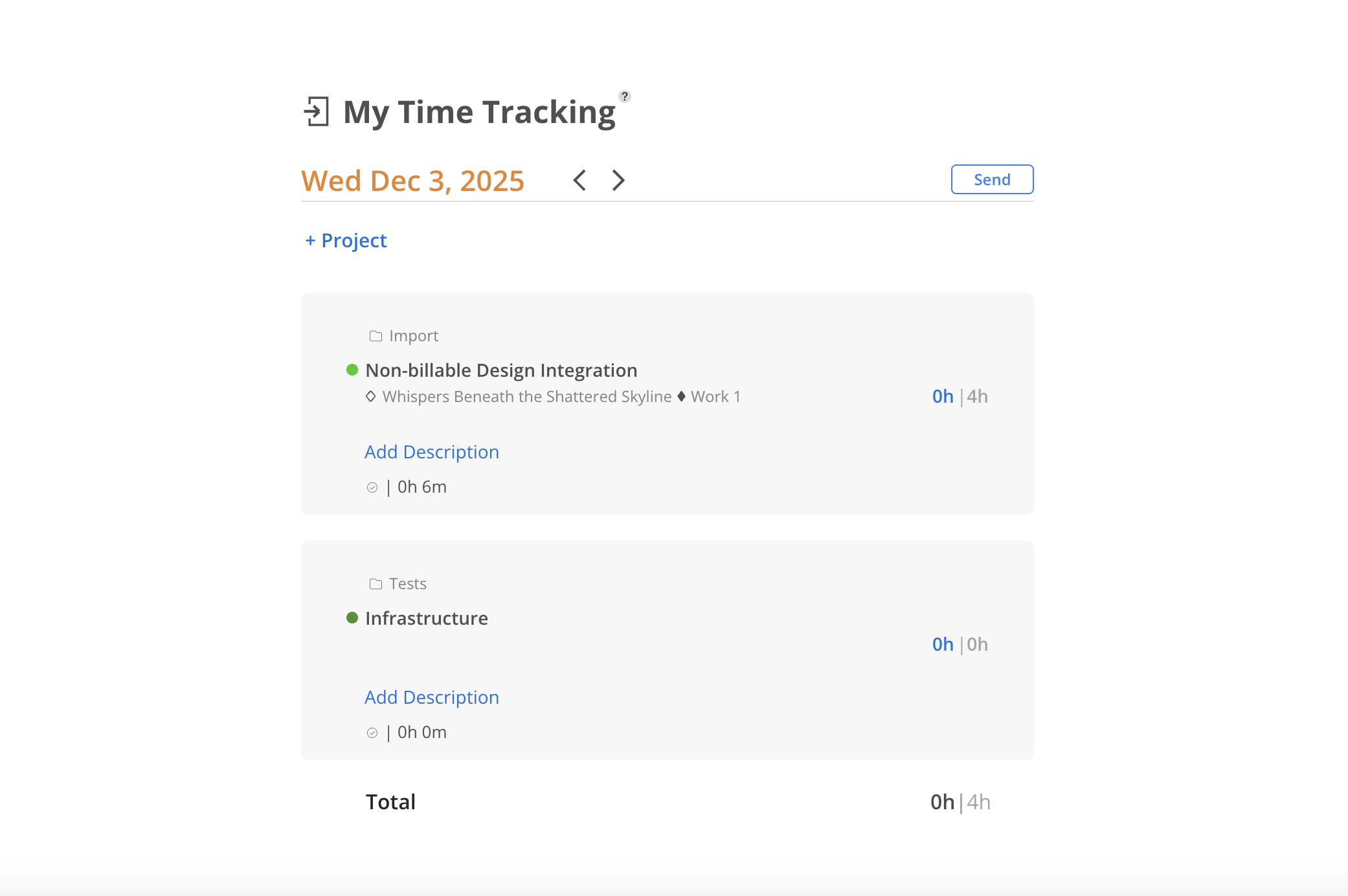Toggle check circle beside 0h 0m
Screen dimensions: 1348x896
(372, 733)
